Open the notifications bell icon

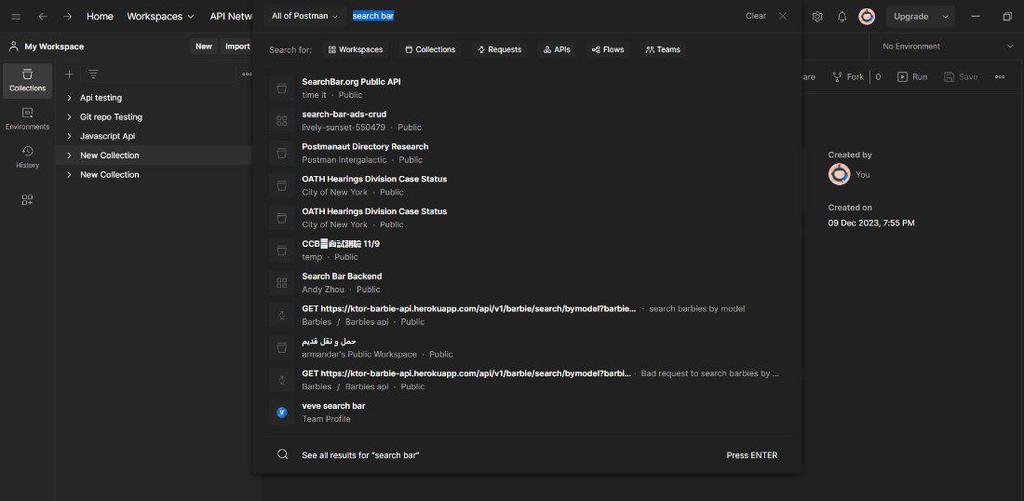pos(842,16)
